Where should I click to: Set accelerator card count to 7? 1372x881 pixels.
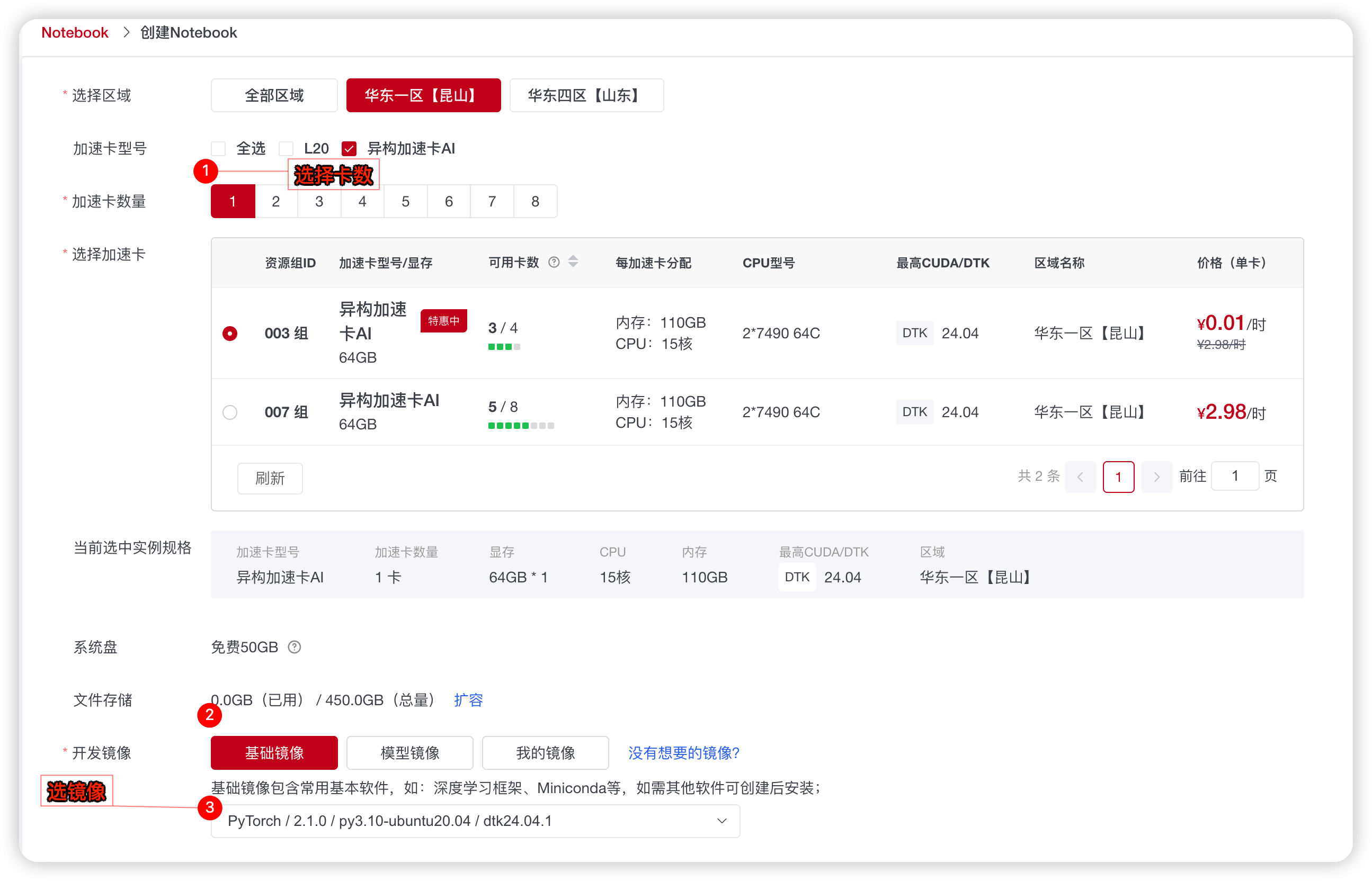coord(492,201)
